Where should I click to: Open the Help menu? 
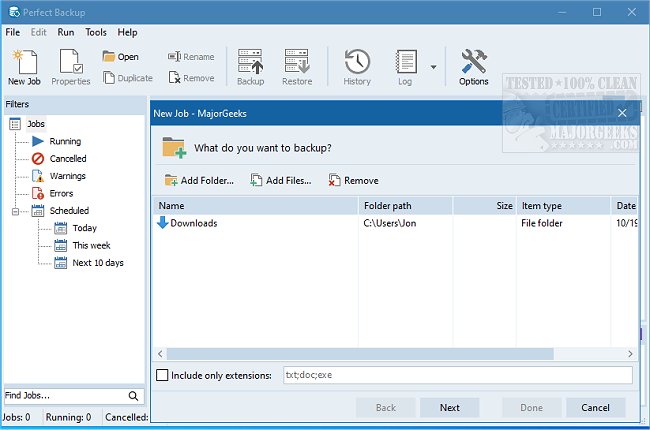[x=127, y=32]
